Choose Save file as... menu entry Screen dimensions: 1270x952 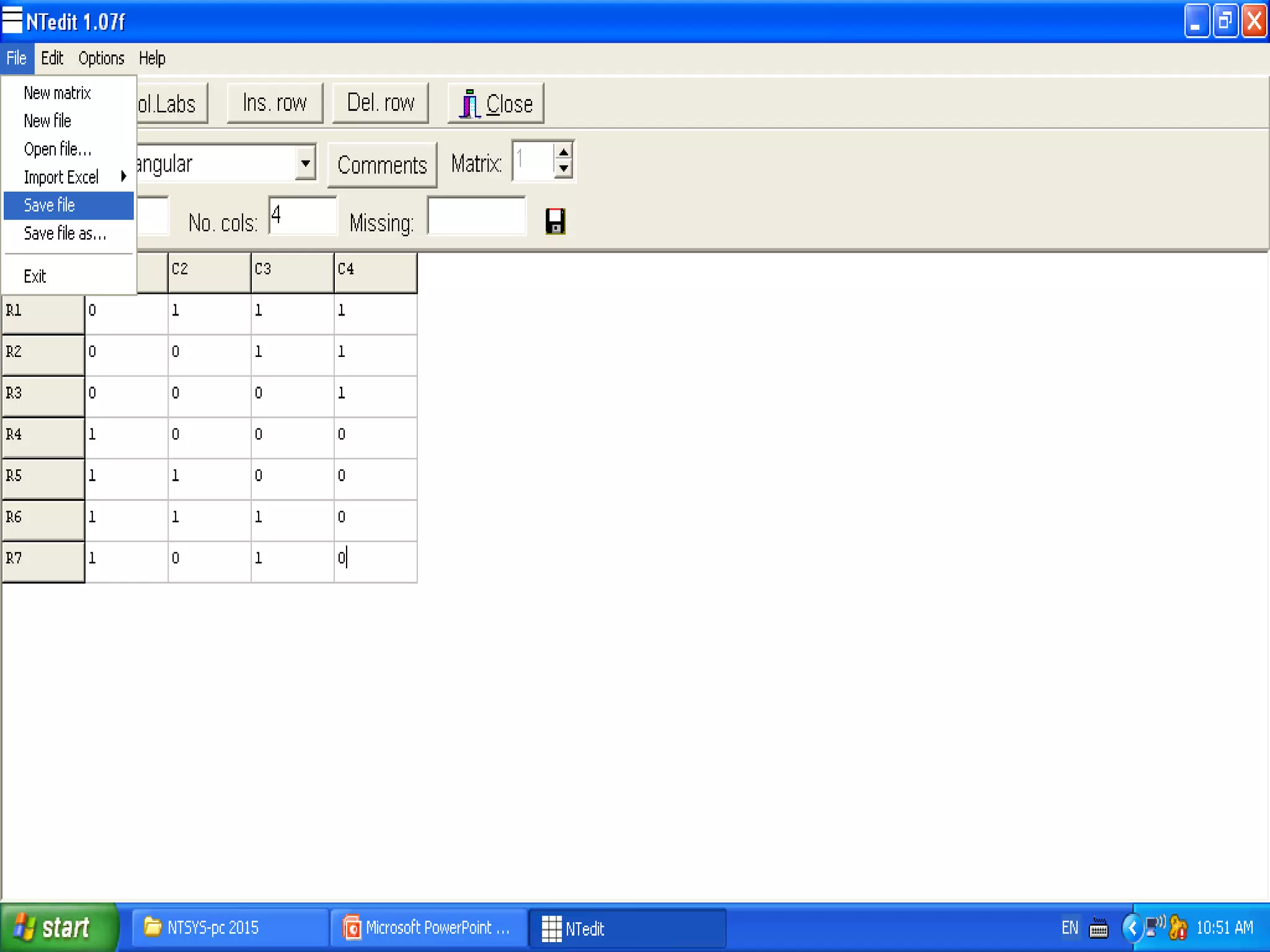pos(65,234)
